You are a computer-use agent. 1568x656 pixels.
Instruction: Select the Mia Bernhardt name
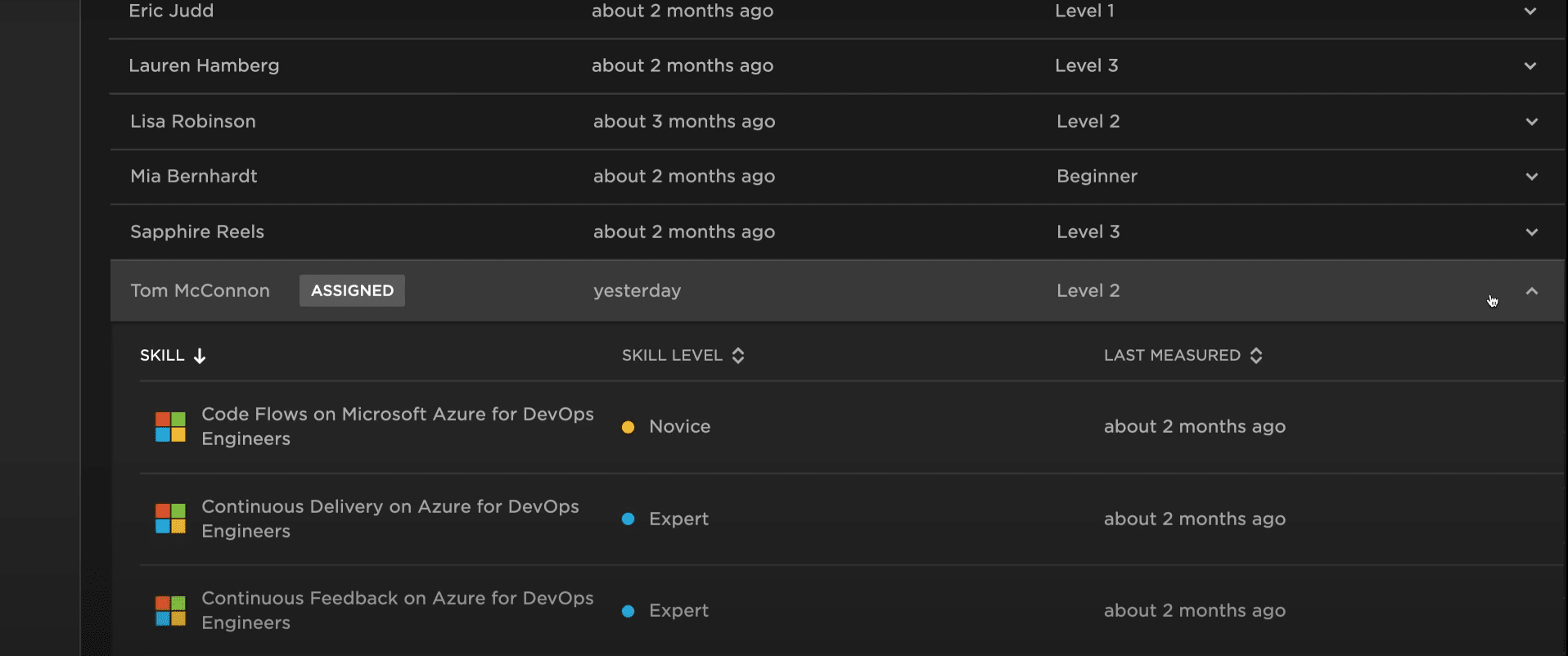tap(194, 176)
